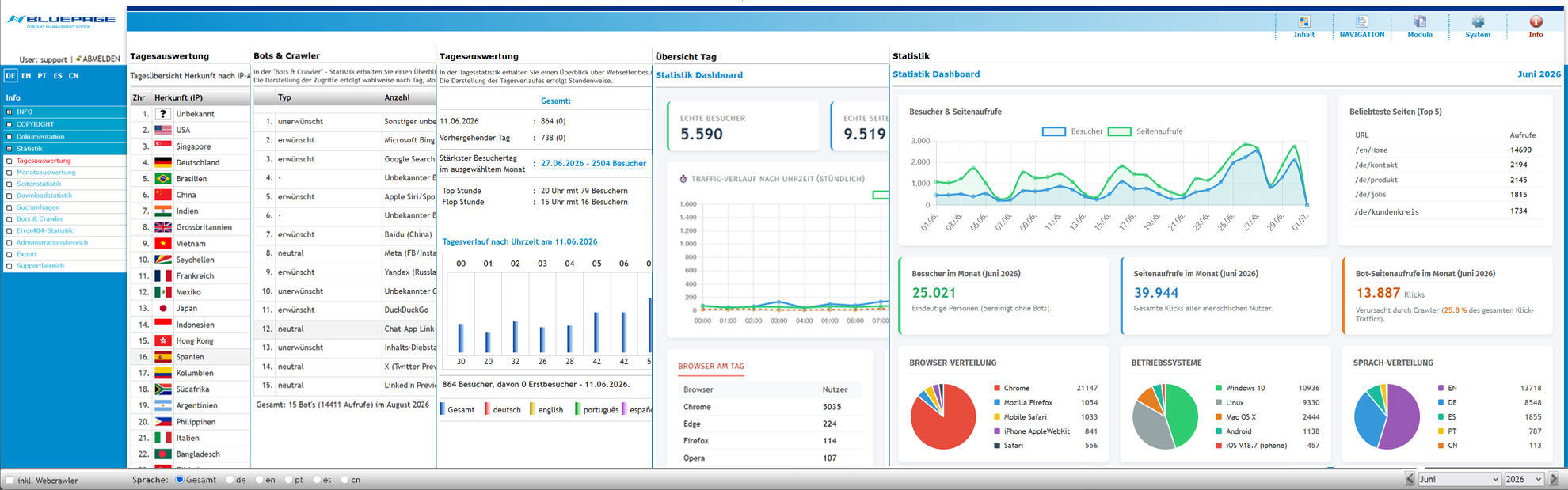Image resolution: width=1568 pixels, height=490 pixels.
Task: Click the previous month arrow icon
Action: point(1410,479)
